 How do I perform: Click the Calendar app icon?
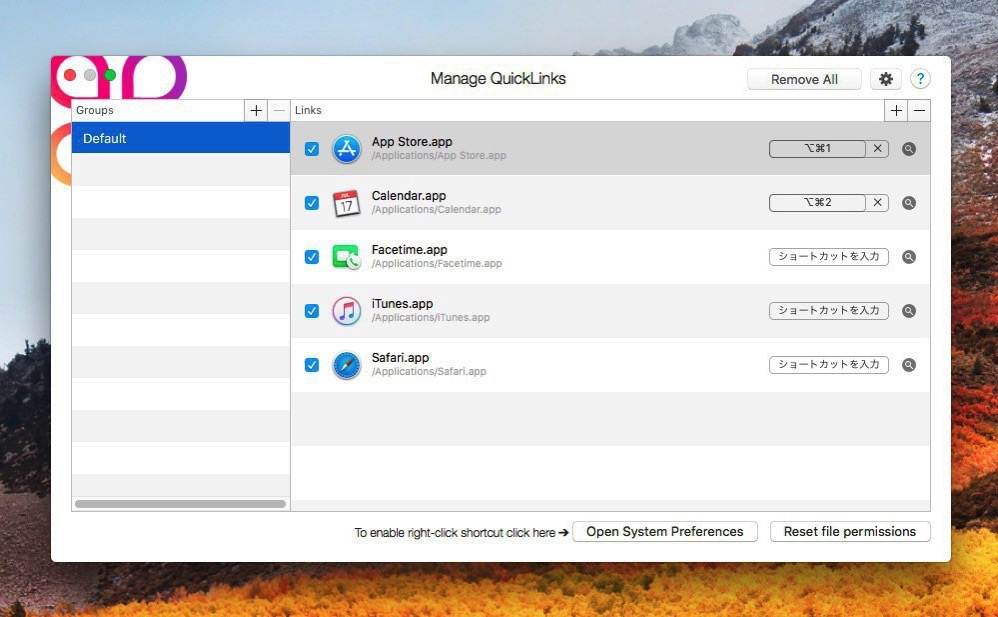(346, 203)
